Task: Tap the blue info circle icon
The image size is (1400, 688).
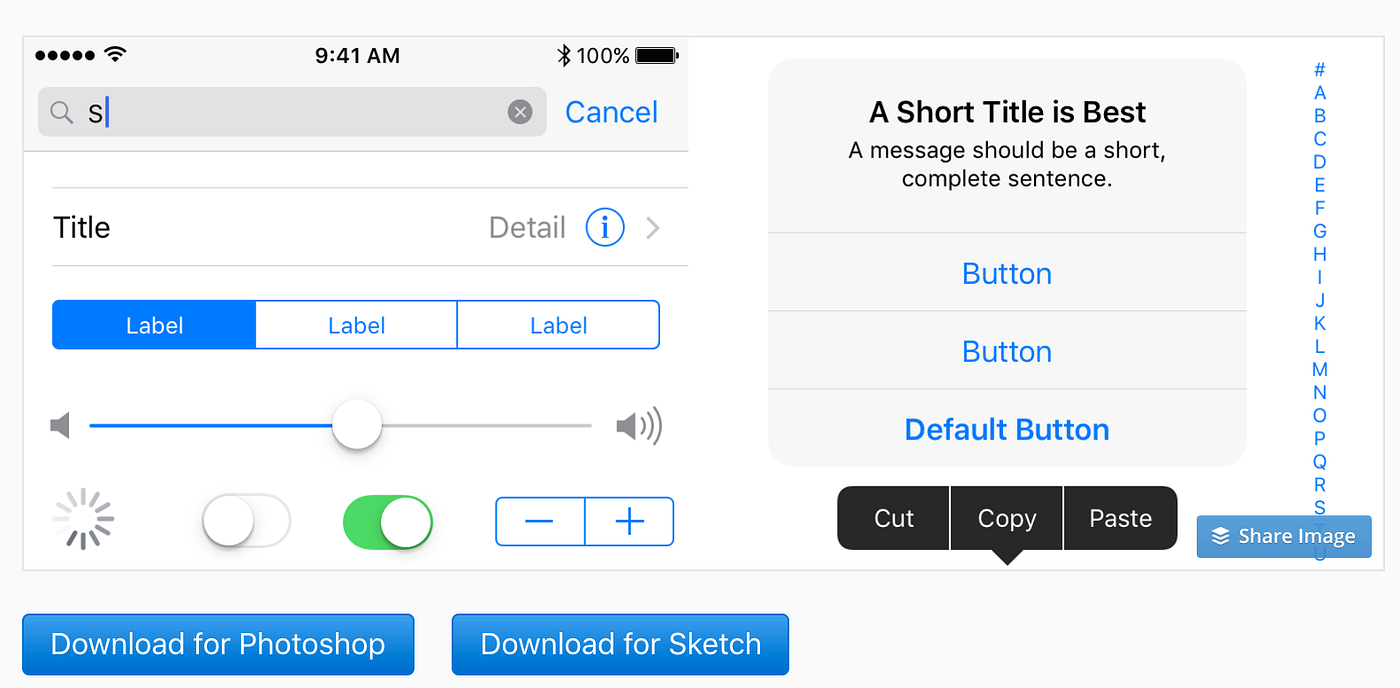Action: (605, 228)
